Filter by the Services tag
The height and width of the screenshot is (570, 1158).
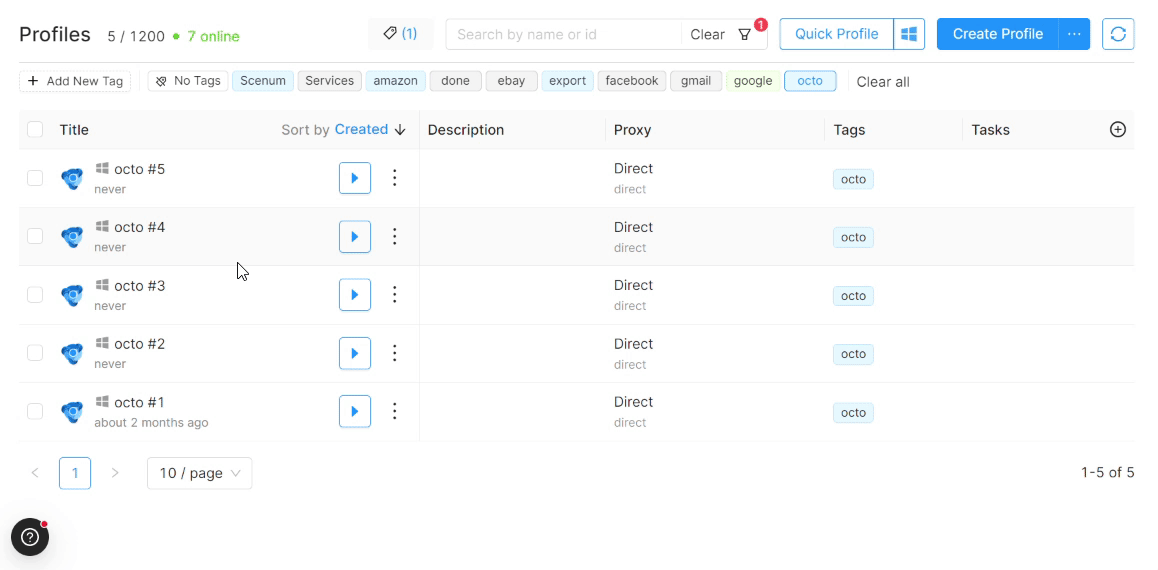[329, 81]
